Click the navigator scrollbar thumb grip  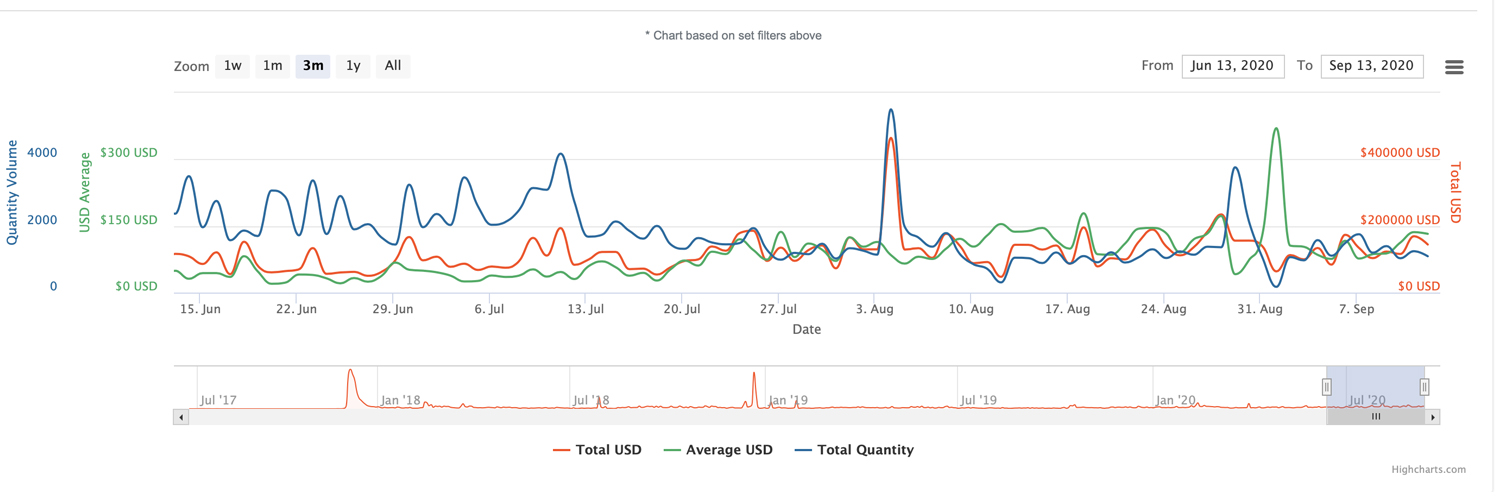coord(1376,417)
